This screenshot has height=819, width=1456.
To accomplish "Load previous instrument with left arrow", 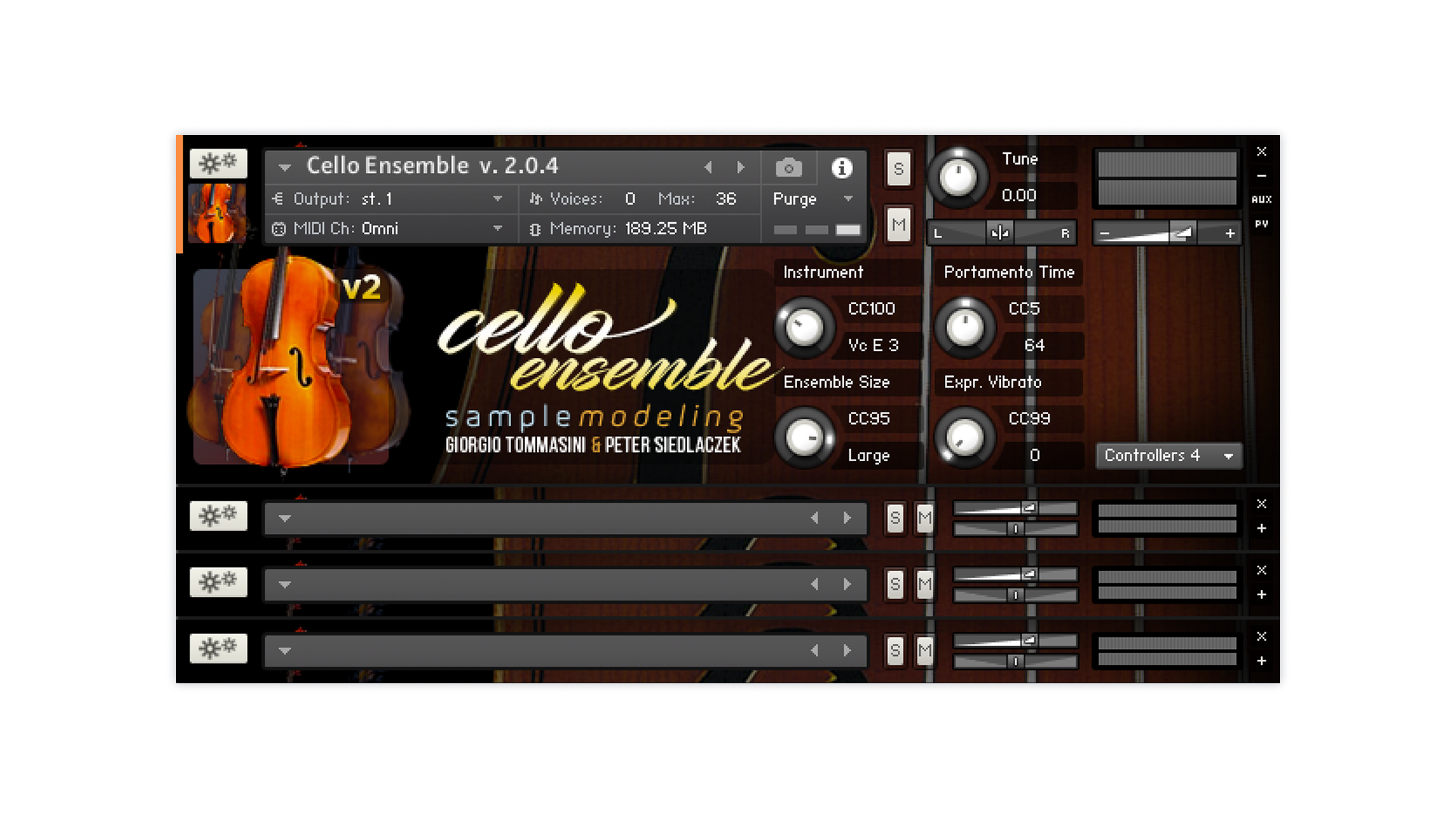I will (708, 167).
